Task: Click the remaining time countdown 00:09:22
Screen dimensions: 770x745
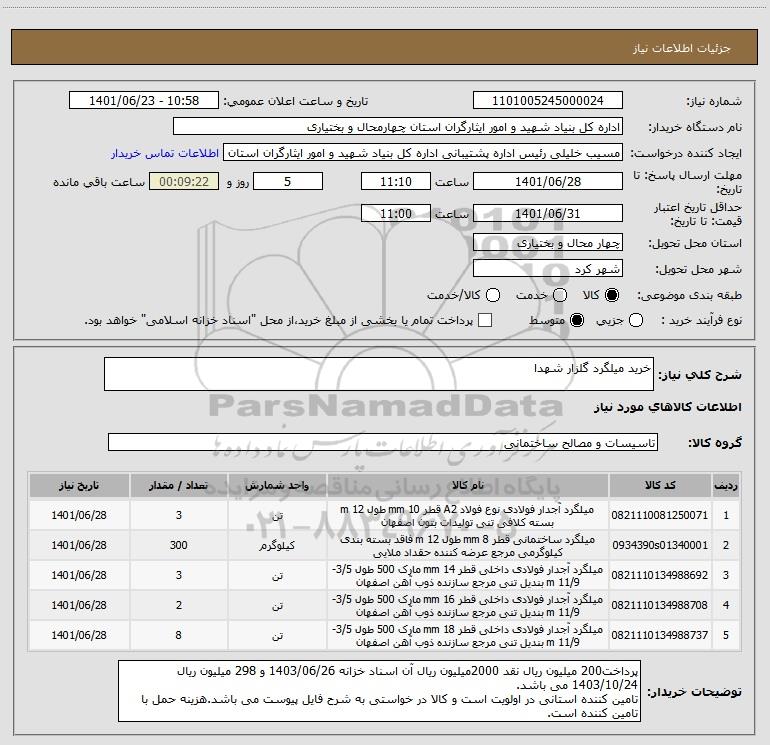Action: pyautogui.click(x=184, y=181)
